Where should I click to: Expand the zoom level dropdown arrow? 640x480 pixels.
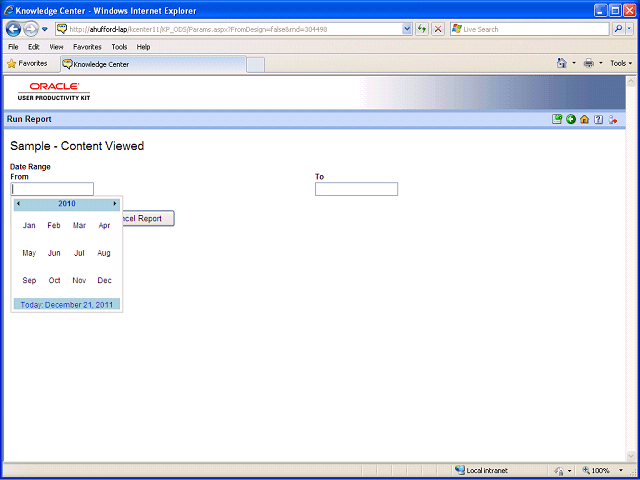point(621,470)
